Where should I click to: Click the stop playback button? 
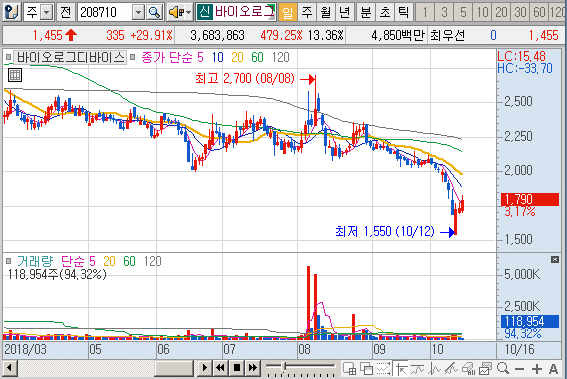tap(236, 369)
